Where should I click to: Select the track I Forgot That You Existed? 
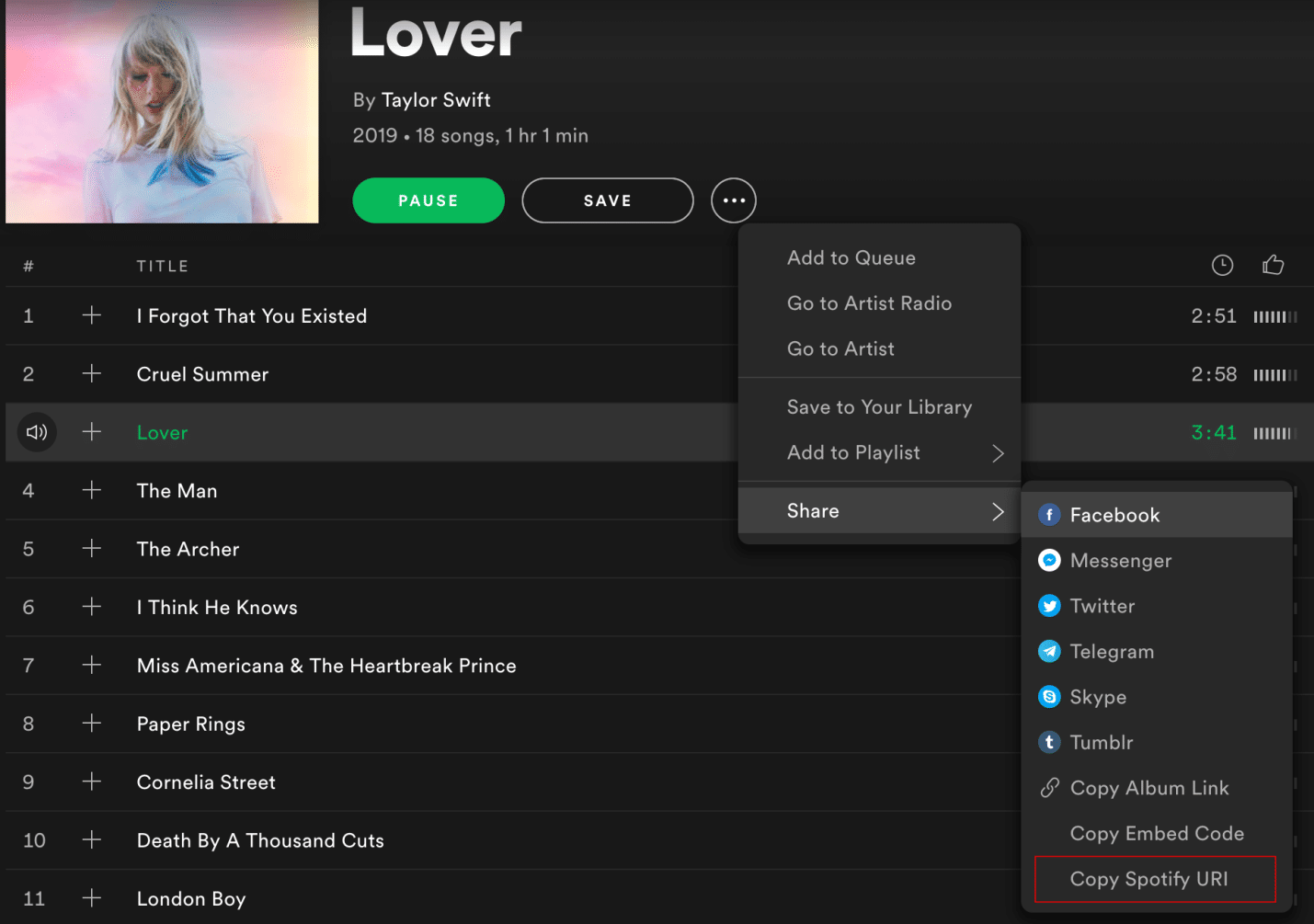click(x=252, y=316)
